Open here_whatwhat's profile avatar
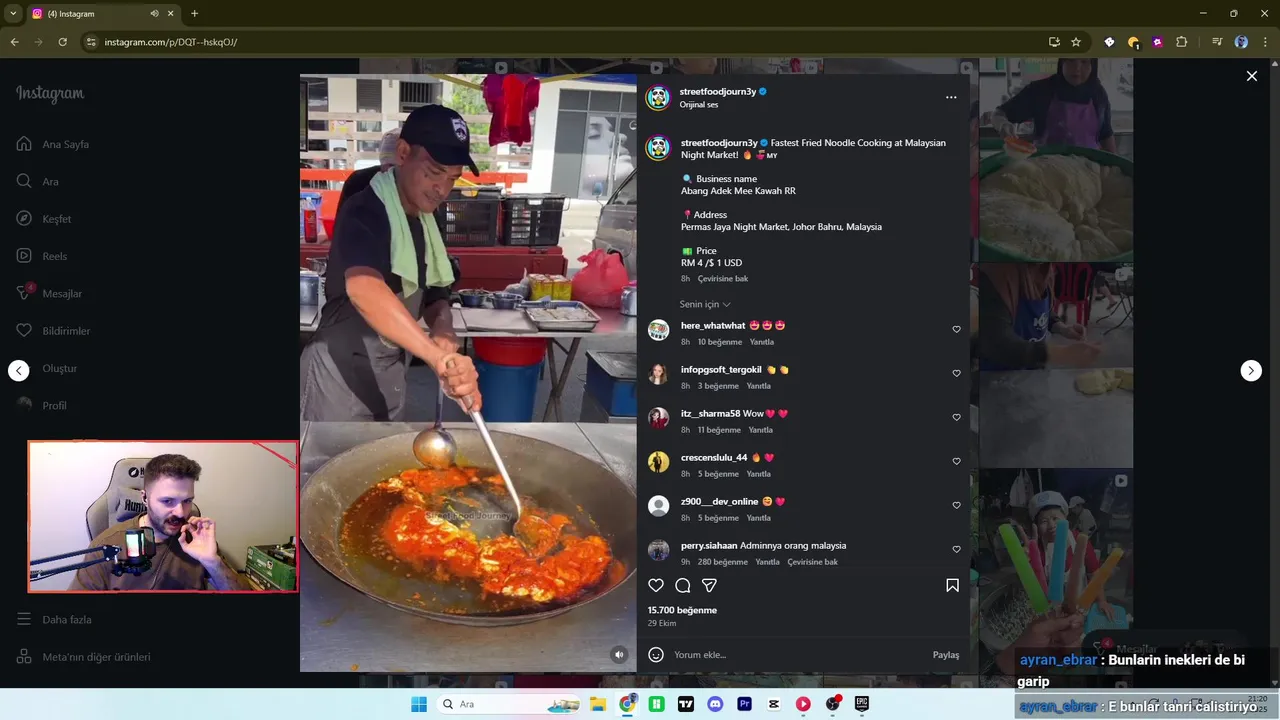The width and height of the screenshot is (1280, 720). (x=658, y=330)
